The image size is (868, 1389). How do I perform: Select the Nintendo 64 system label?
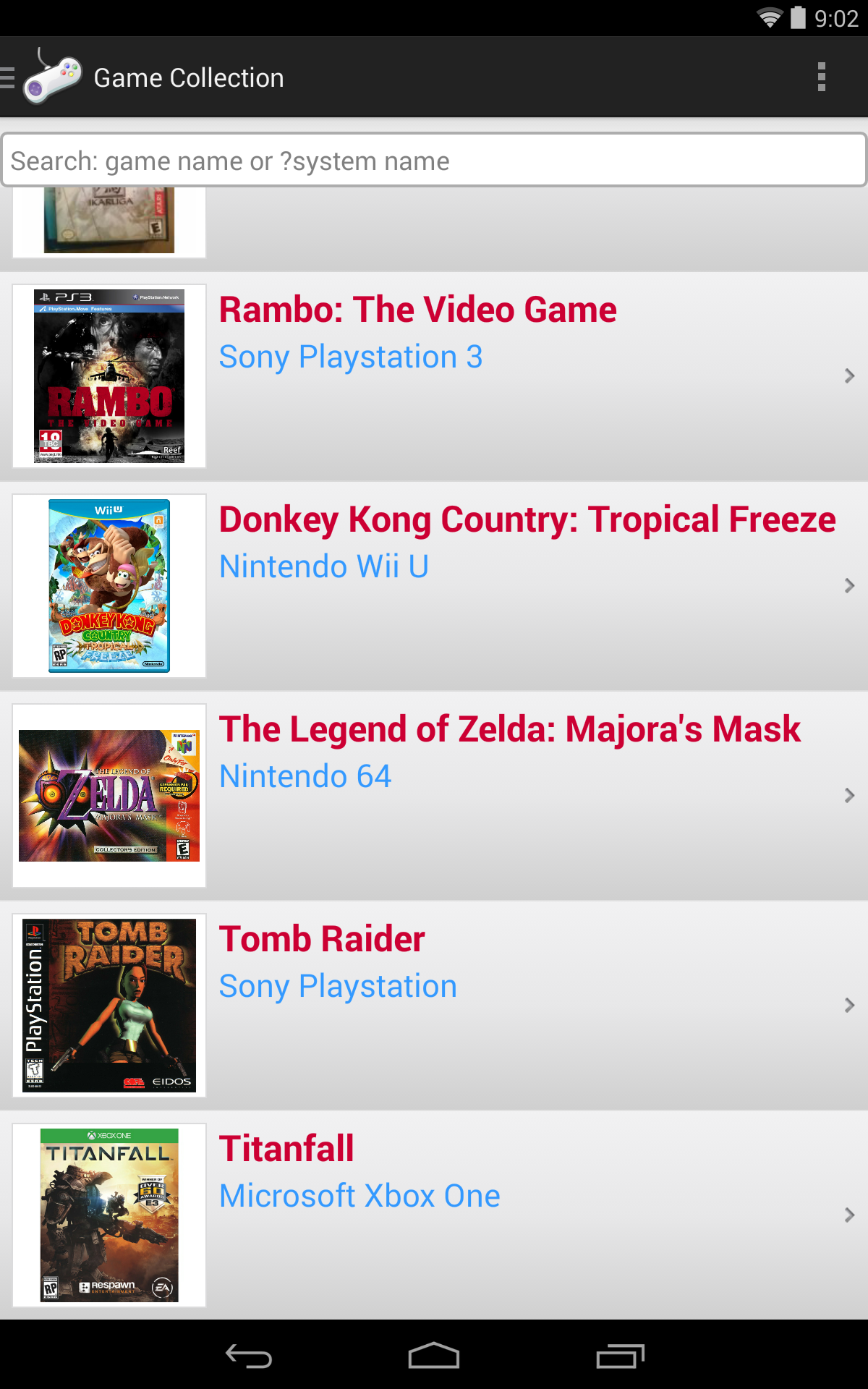pyautogui.click(x=305, y=776)
